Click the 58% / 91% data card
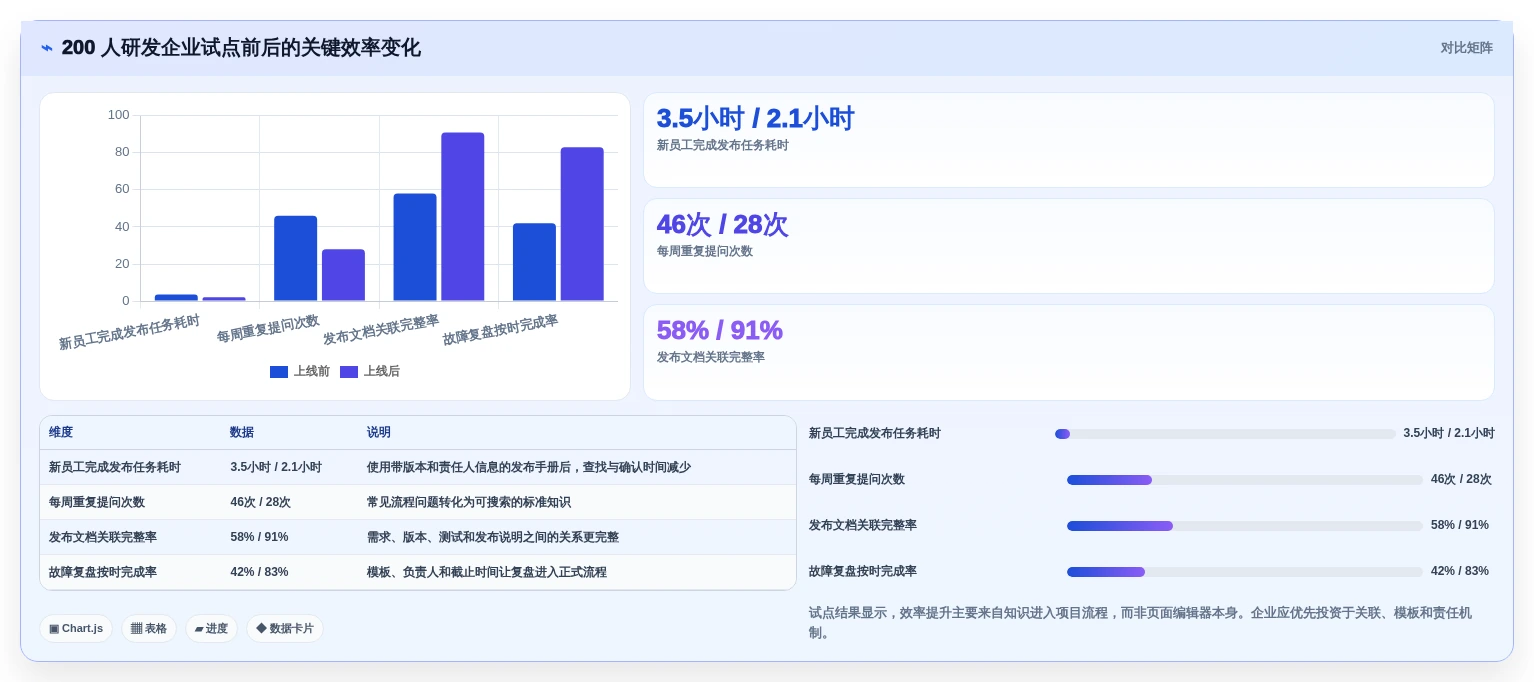 (1068, 352)
